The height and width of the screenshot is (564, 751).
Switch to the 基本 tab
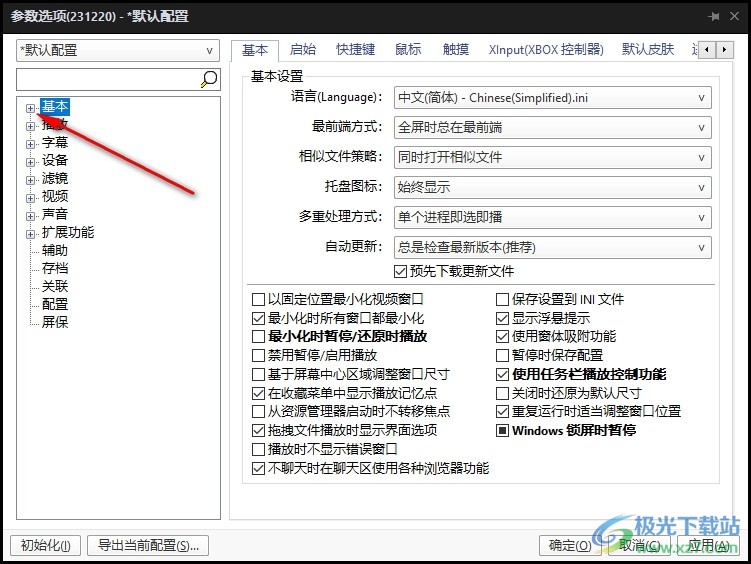click(255, 50)
